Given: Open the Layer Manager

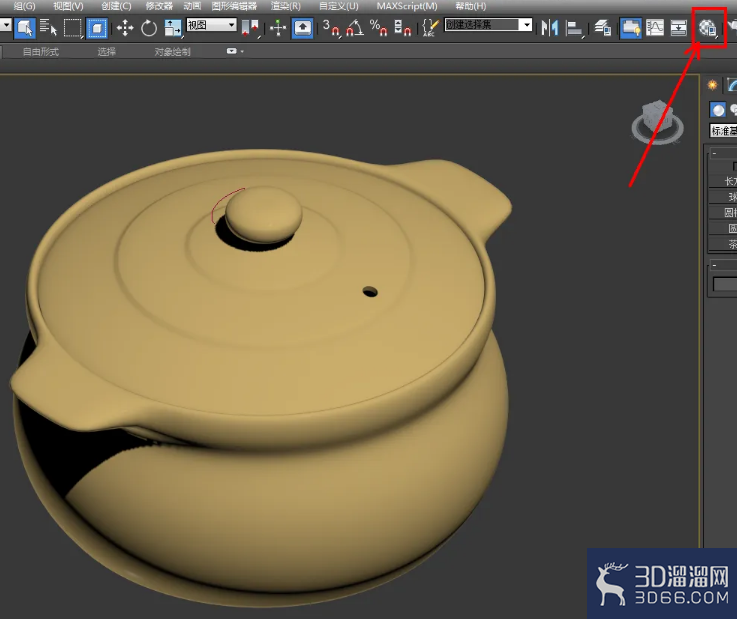Looking at the screenshot, I should coord(602,28).
